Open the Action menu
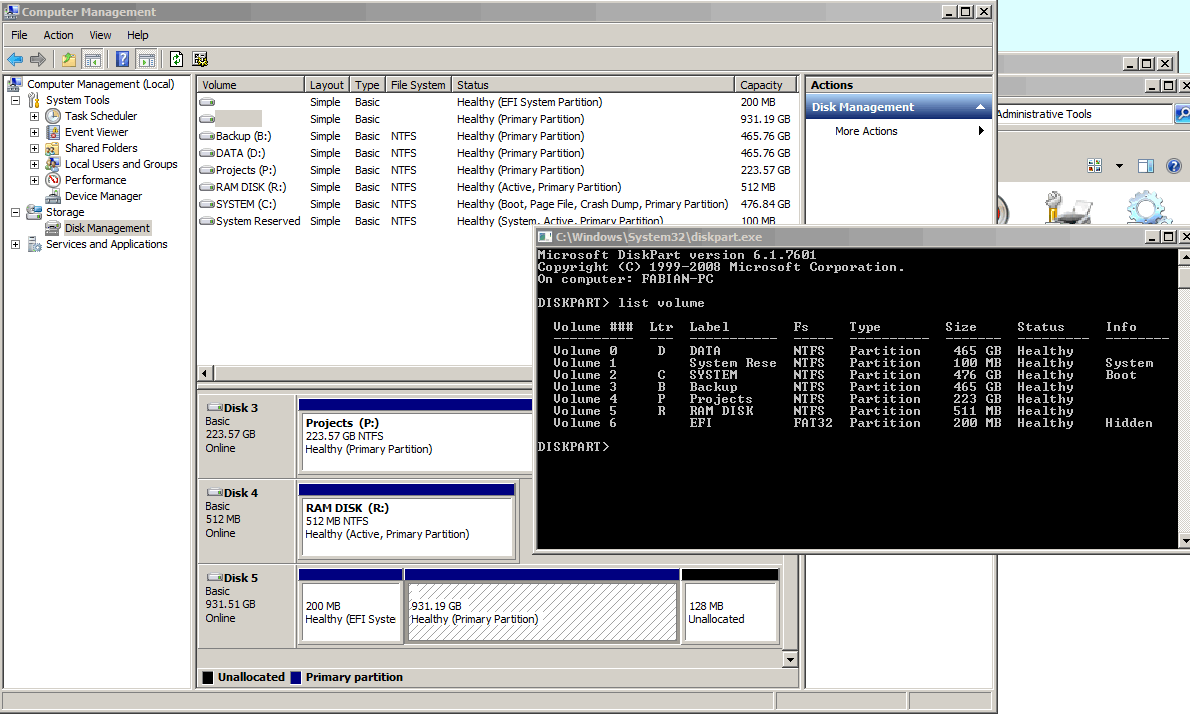This screenshot has height=714, width=1190. click(58, 35)
